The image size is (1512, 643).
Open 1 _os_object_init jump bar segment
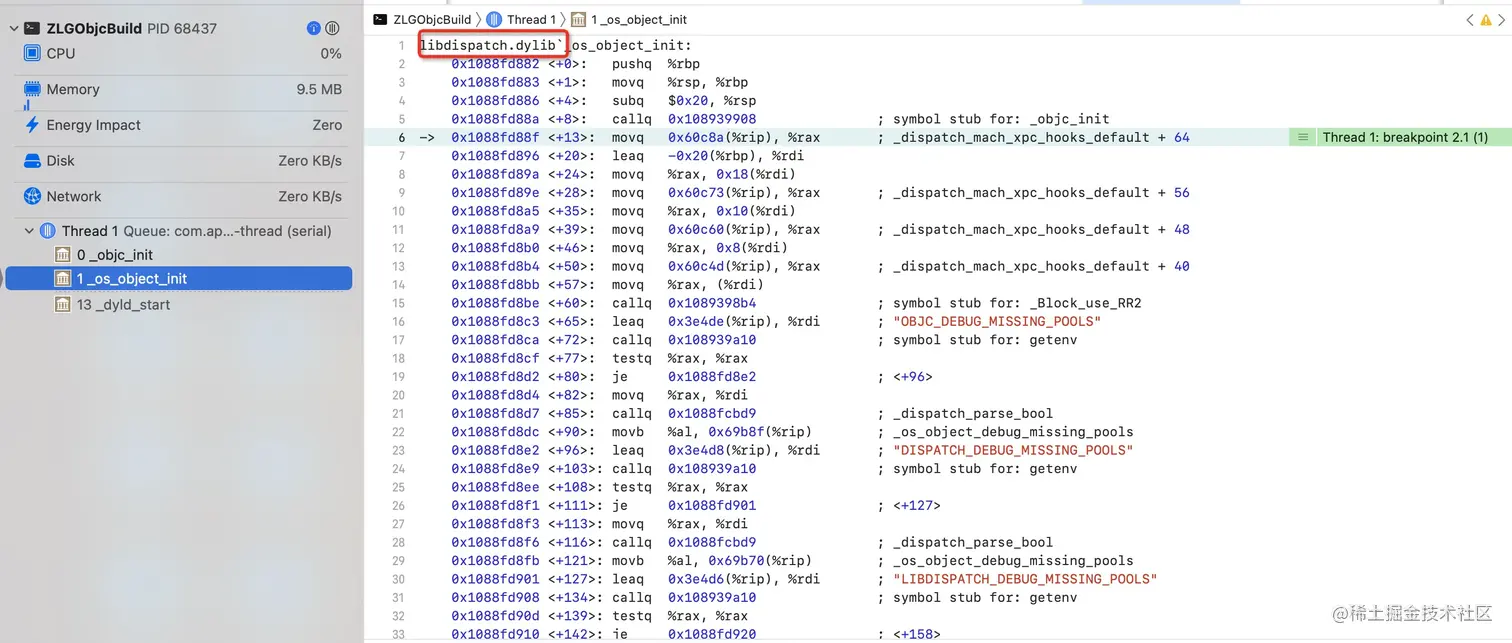point(639,19)
